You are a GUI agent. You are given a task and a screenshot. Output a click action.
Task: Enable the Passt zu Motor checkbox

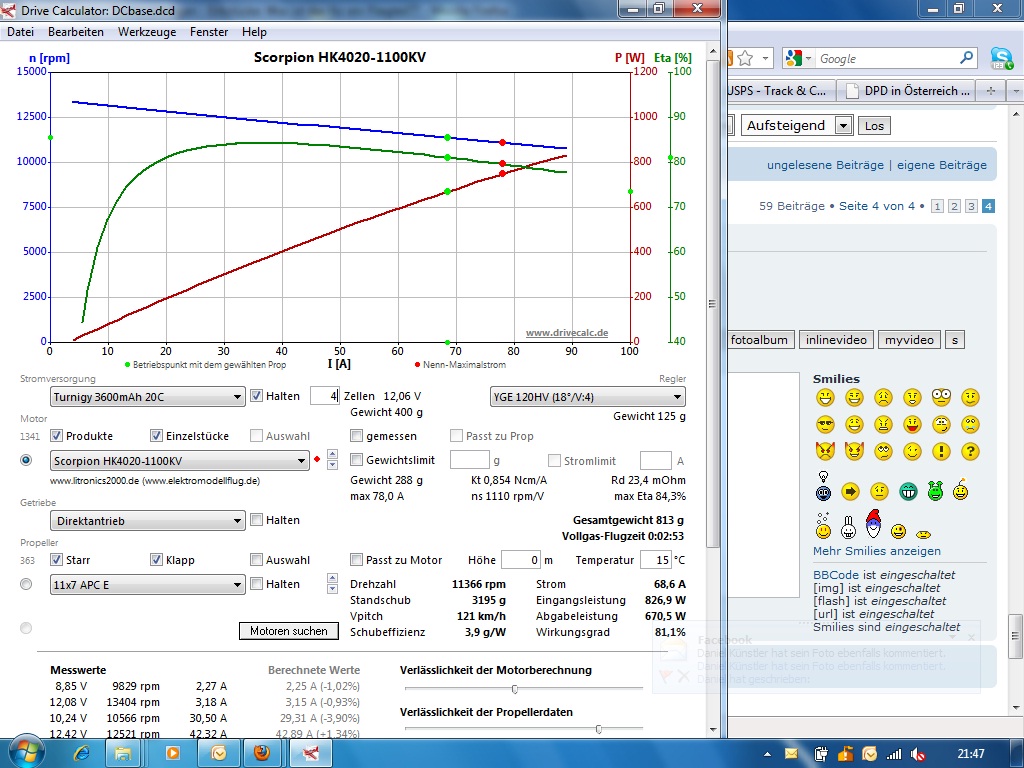point(357,560)
